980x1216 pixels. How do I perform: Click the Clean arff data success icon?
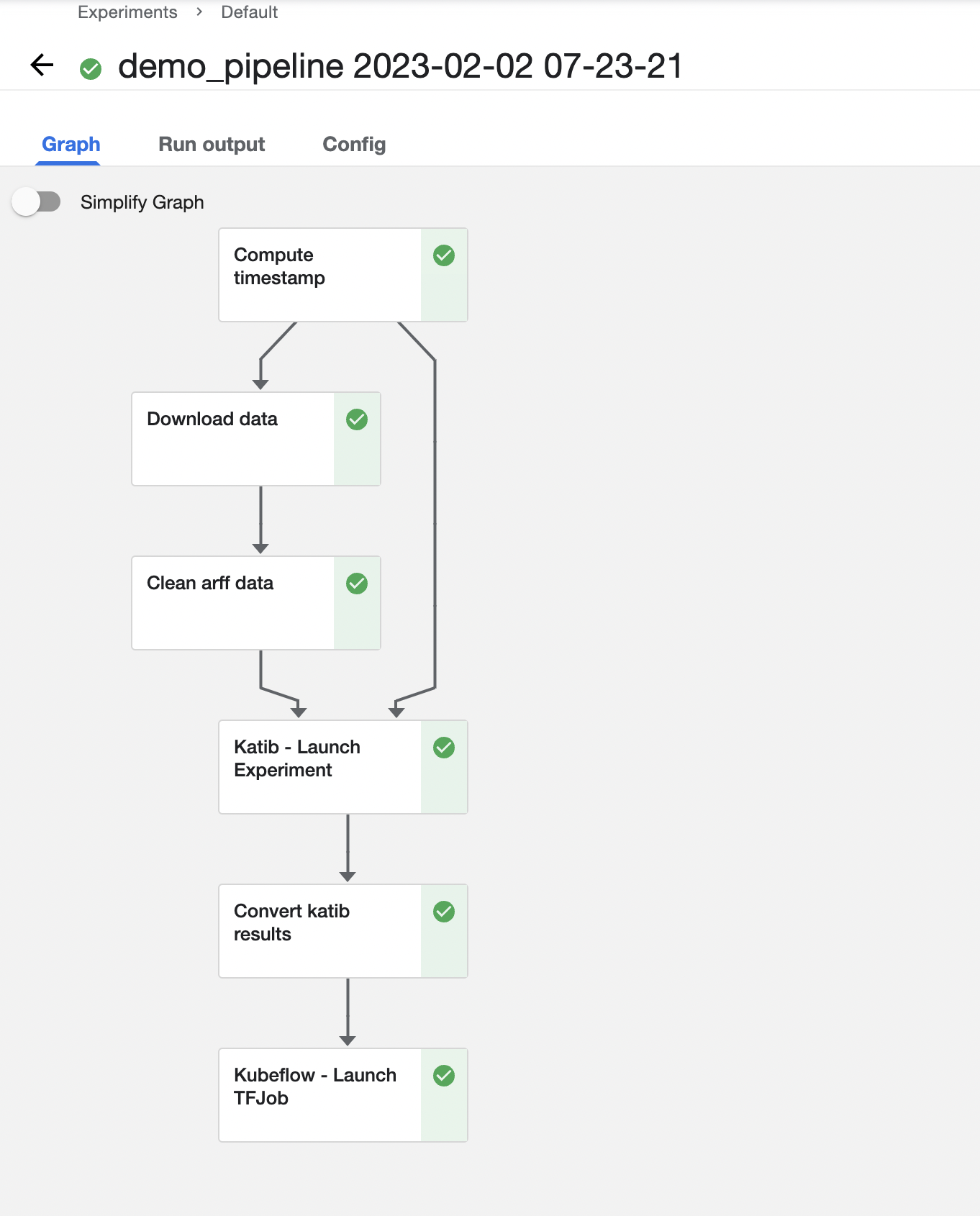click(357, 584)
